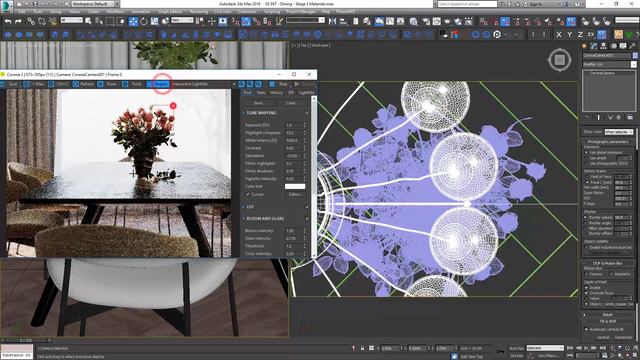Click the Exposure (EV) value field
Image resolution: width=640 pixels, height=360 pixels.
[x=293, y=125]
